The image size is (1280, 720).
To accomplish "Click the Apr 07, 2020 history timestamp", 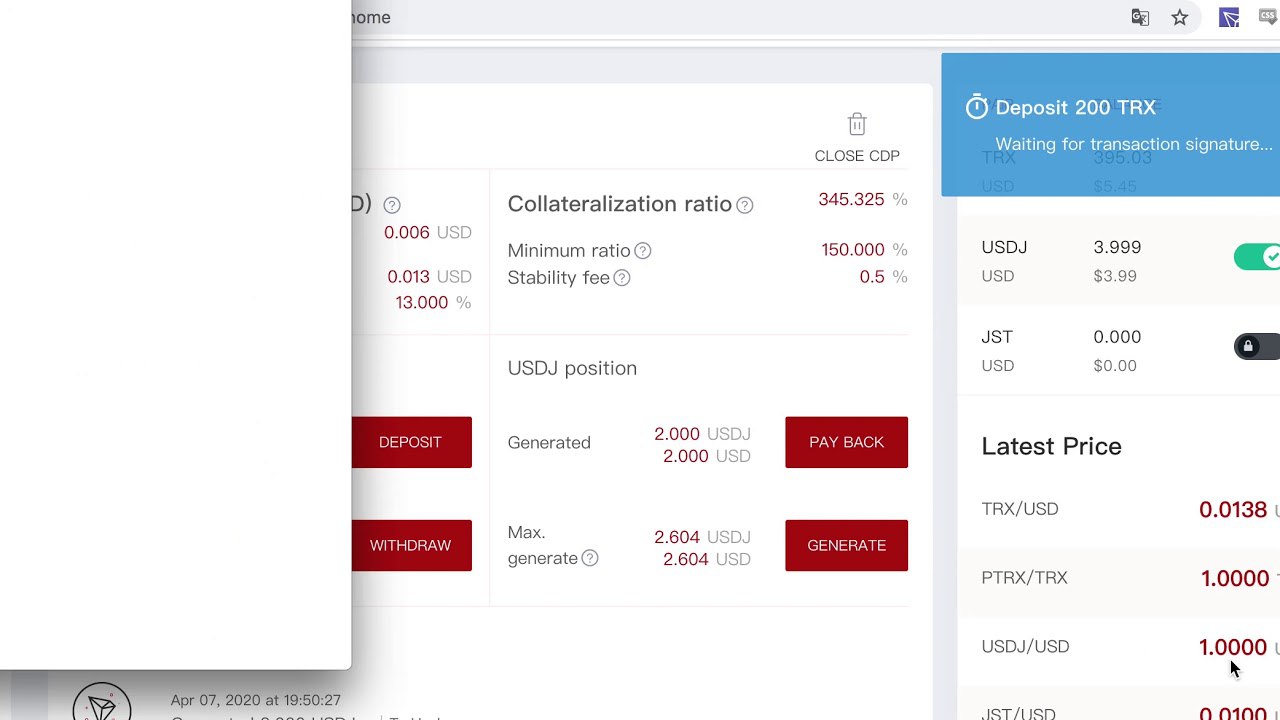I will point(256,700).
